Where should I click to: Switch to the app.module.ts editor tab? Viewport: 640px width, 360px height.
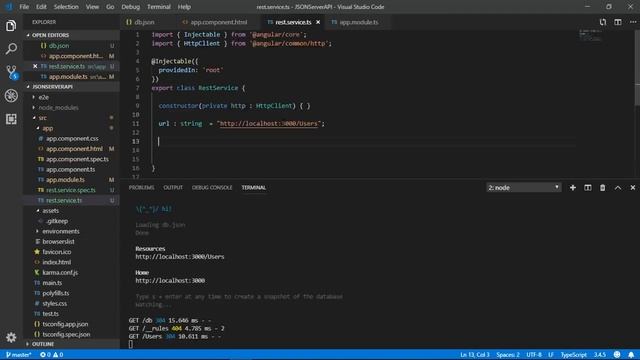click(x=358, y=22)
